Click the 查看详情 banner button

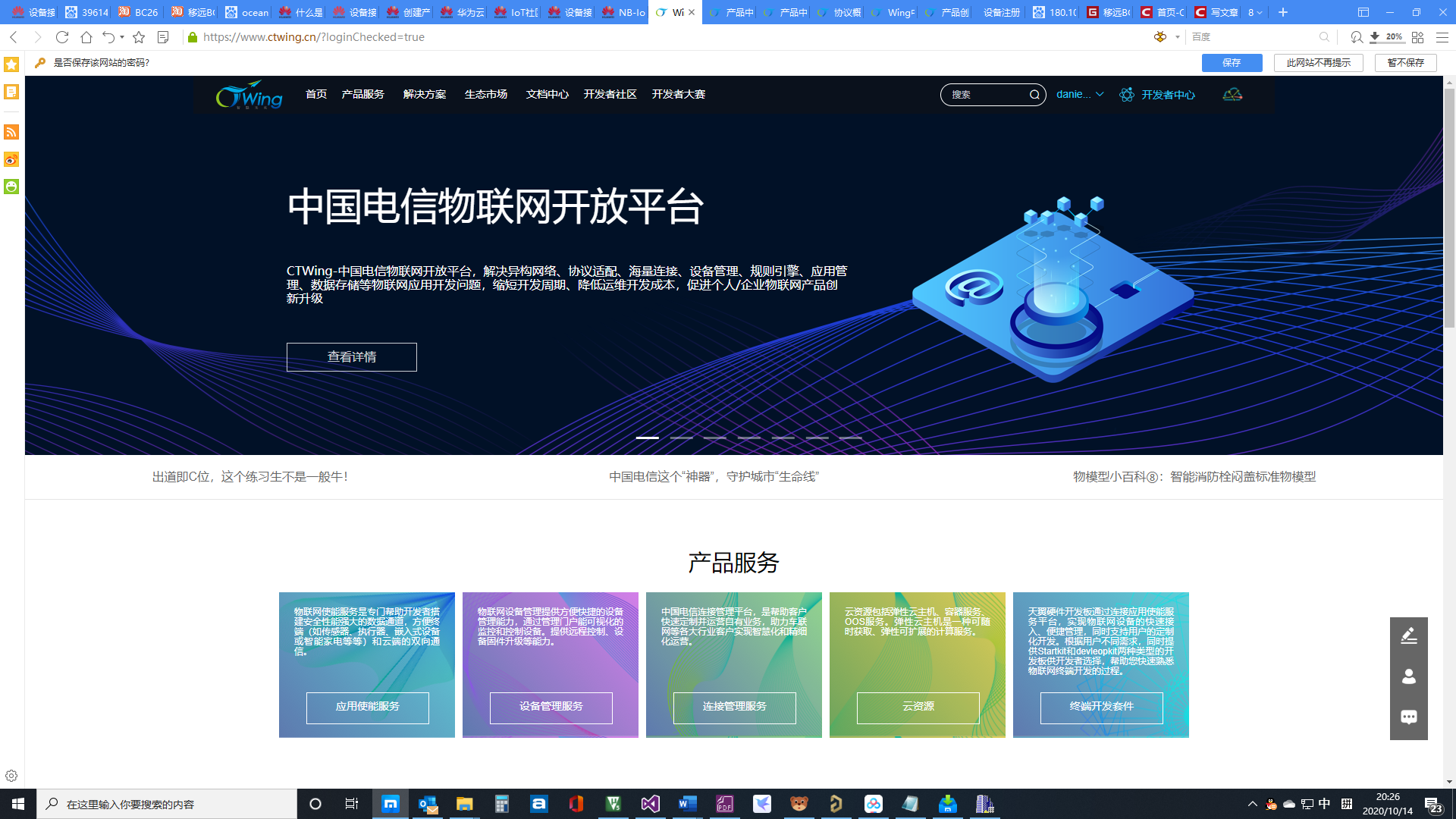351,356
